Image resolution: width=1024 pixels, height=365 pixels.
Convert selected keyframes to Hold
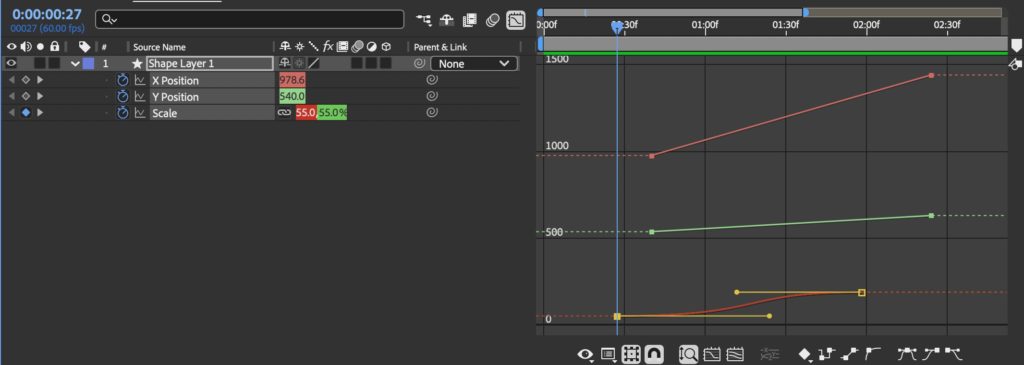(827, 354)
